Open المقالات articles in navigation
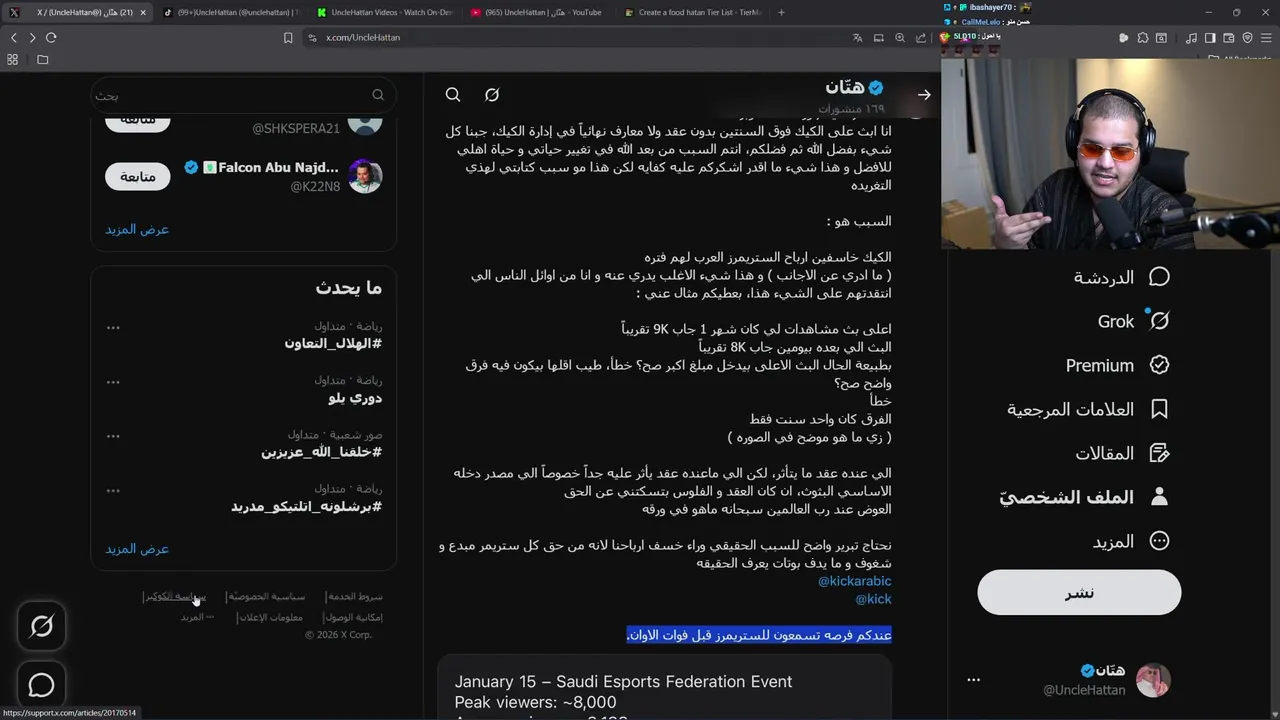 tap(1122, 453)
